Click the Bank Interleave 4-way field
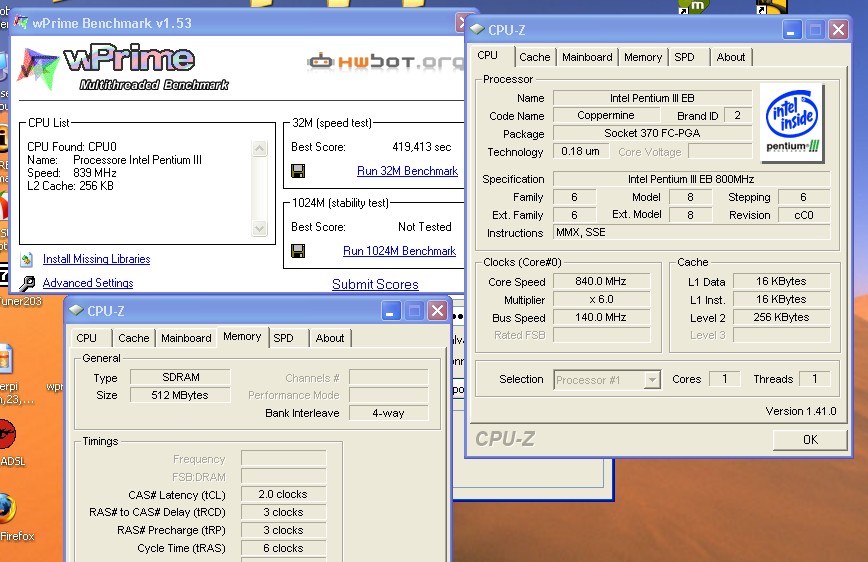 [389, 413]
